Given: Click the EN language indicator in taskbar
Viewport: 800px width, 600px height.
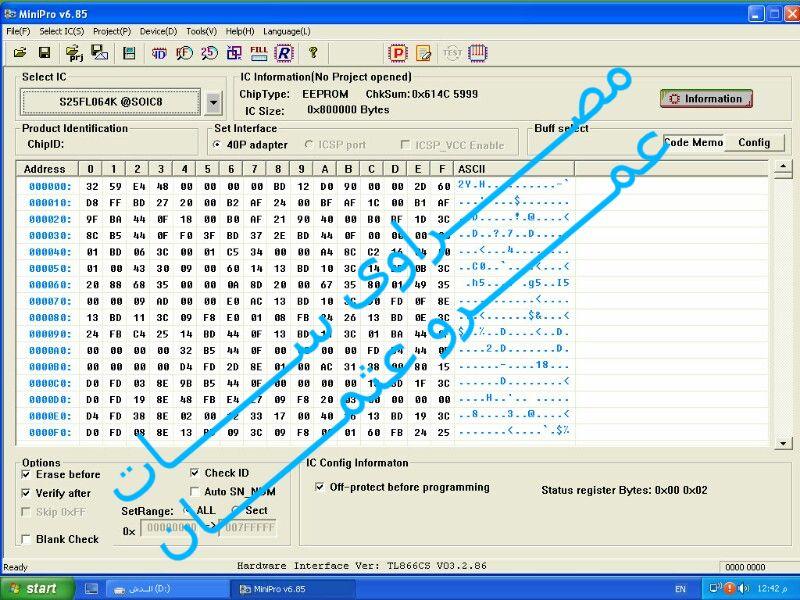Looking at the screenshot, I should (680, 589).
